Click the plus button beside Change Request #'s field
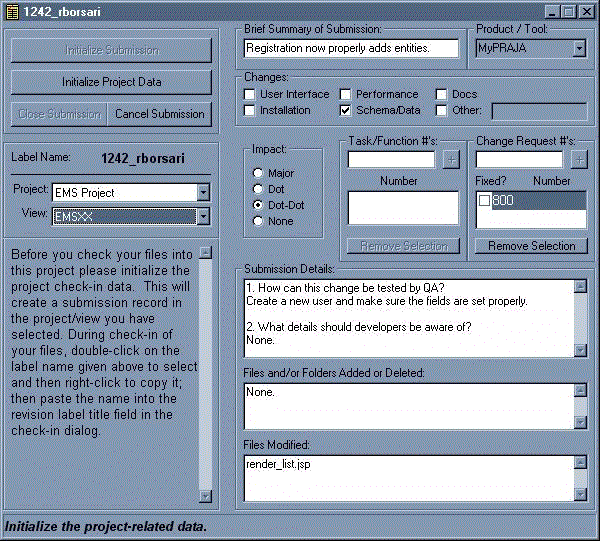 coord(579,160)
